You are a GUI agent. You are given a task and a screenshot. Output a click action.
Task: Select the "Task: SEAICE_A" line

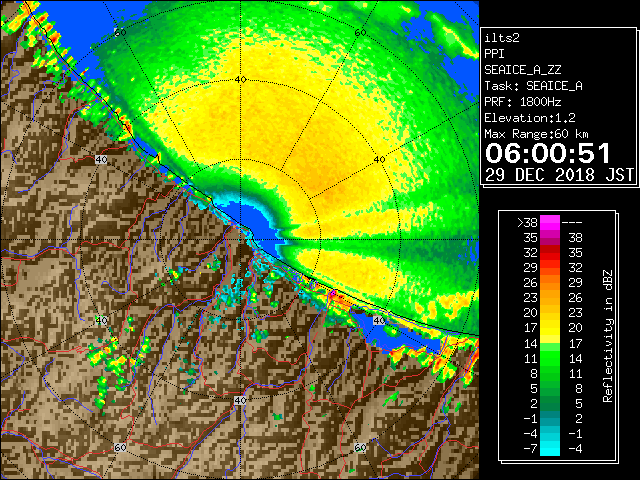[533, 86]
